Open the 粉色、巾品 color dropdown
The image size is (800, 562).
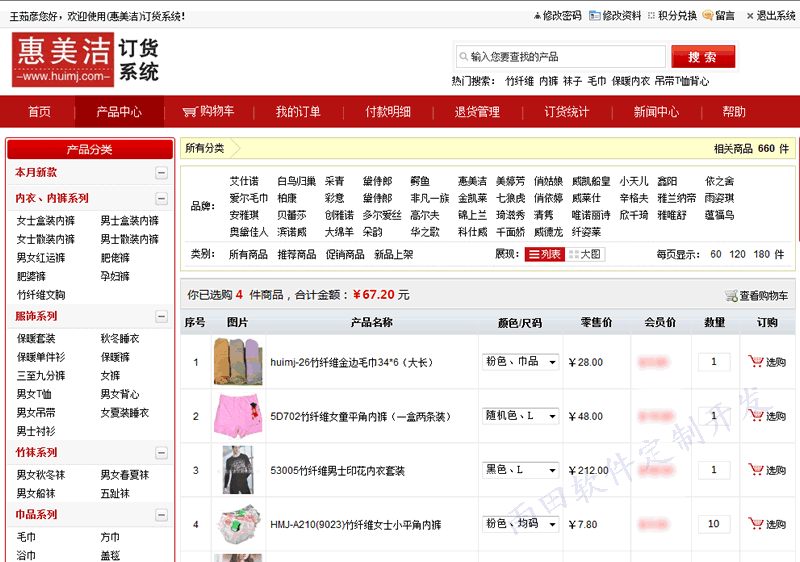520,362
